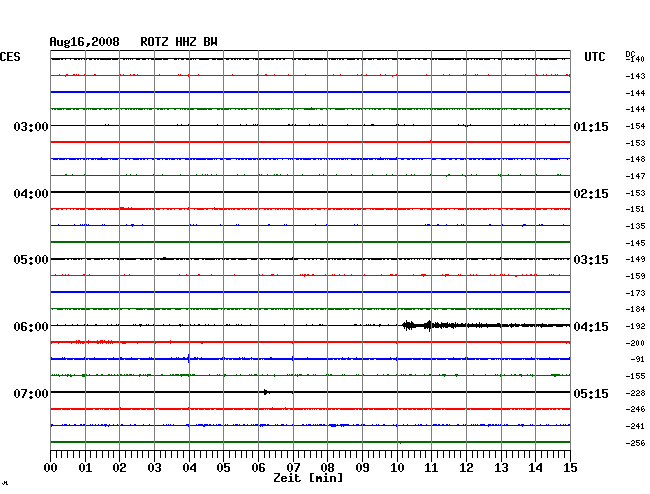Click the 12 minute axis tick label

[x=466, y=467]
